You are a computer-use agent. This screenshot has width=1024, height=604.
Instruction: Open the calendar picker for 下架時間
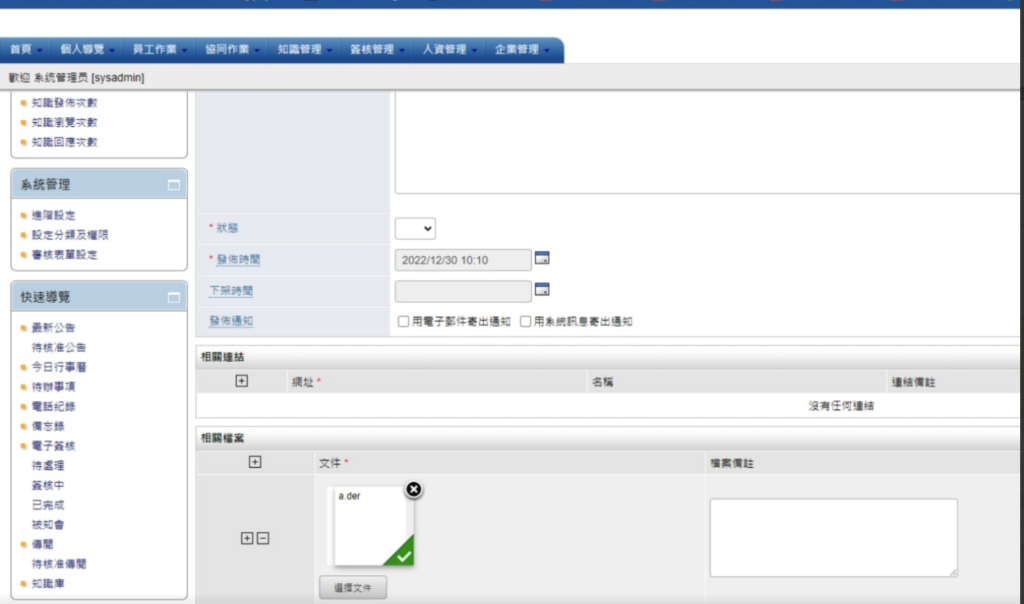pyautogui.click(x=542, y=289)
